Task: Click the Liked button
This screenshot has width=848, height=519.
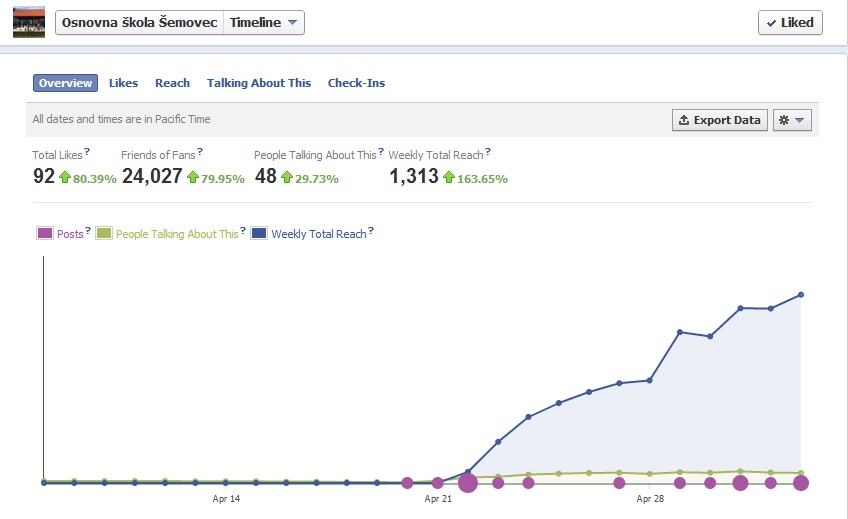Action: pyautogui.click(x=790, y=23)
